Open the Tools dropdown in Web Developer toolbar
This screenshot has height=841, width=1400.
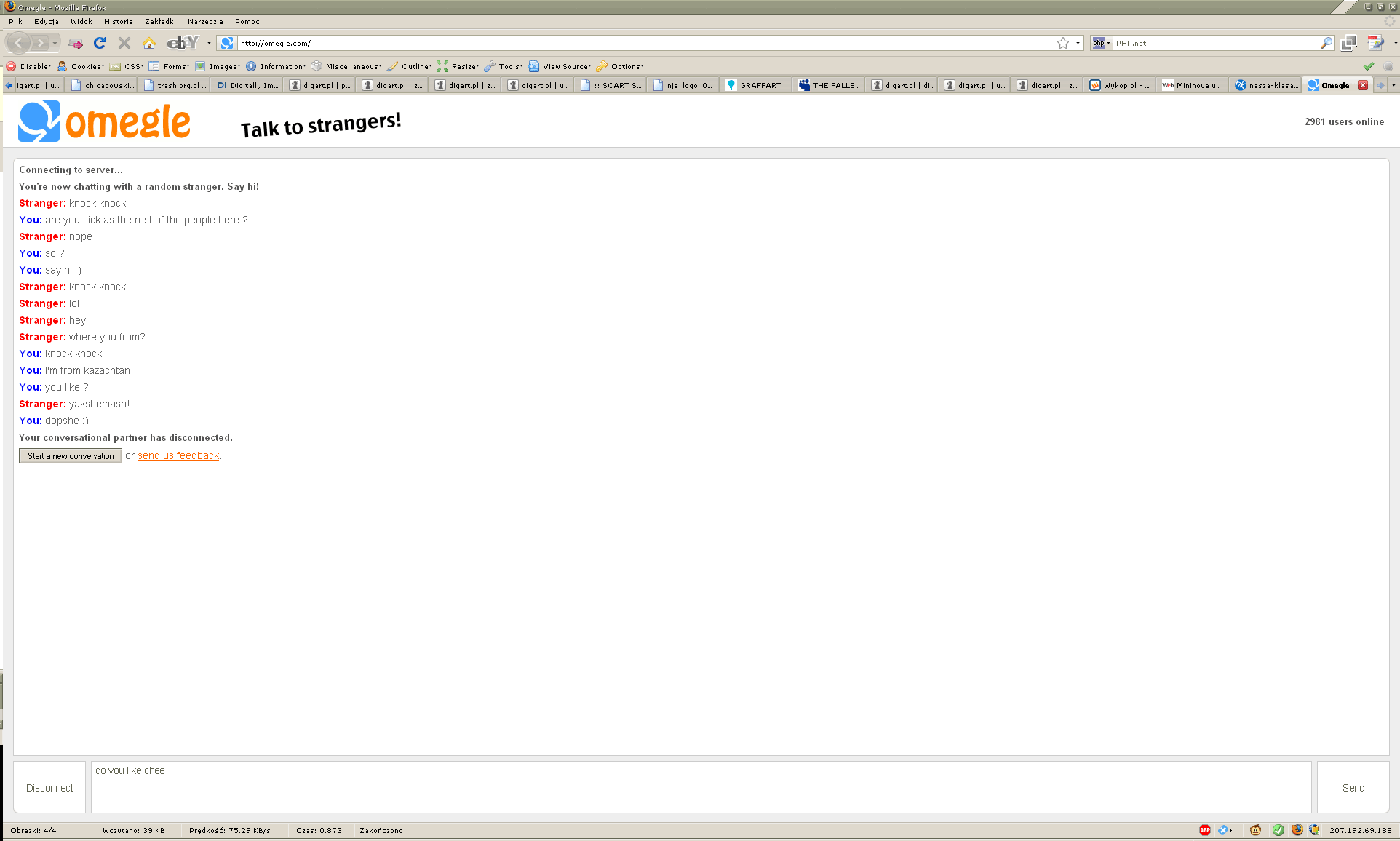[x=504, y=66]
